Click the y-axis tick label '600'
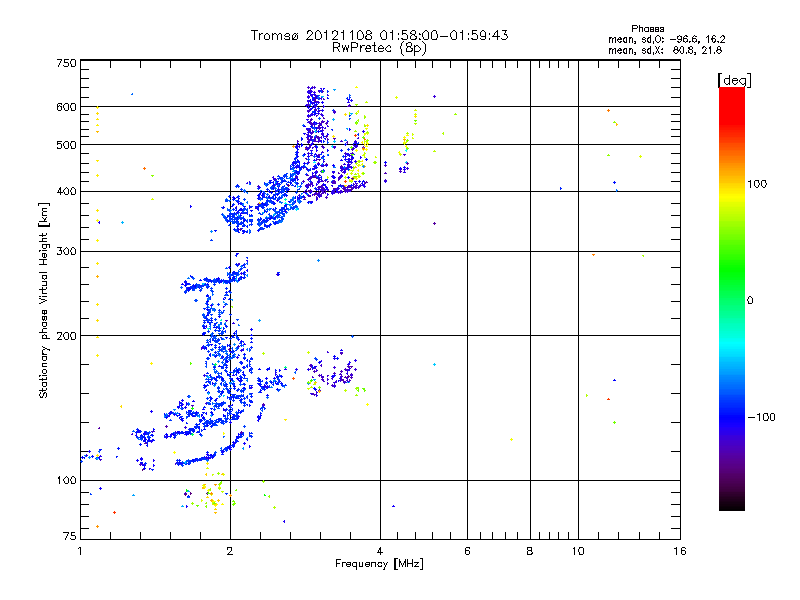The width and height of the screenshot is (800, 600). tap(66, 107)
